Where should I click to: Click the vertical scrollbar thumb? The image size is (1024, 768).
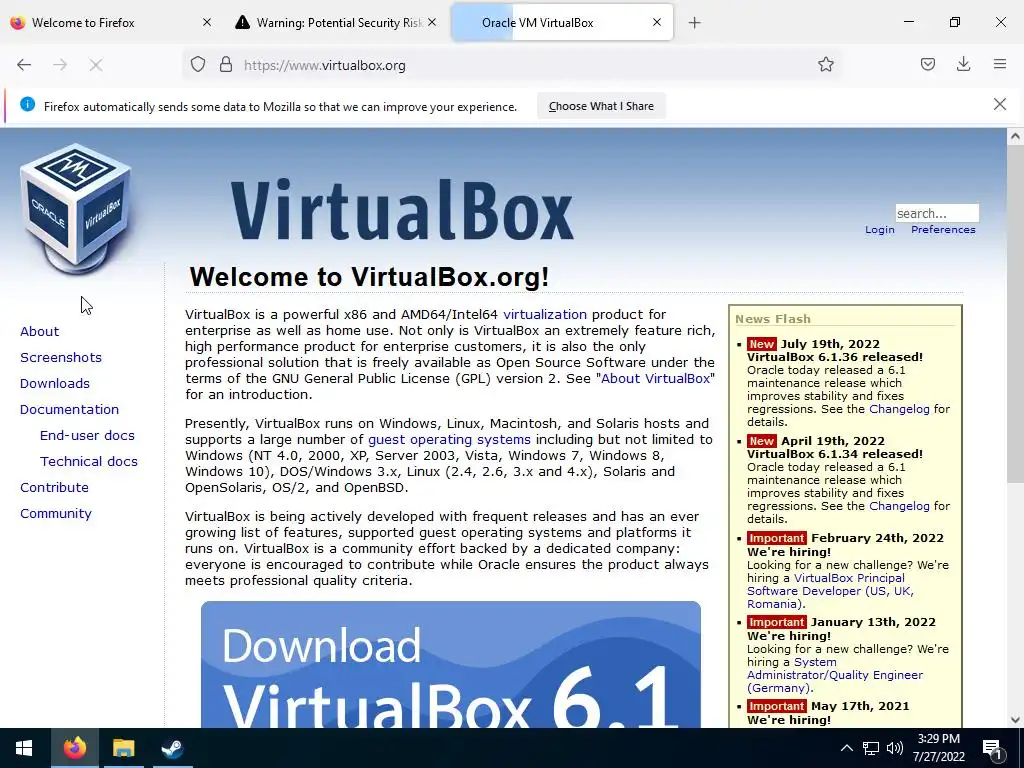point(1015,313)
